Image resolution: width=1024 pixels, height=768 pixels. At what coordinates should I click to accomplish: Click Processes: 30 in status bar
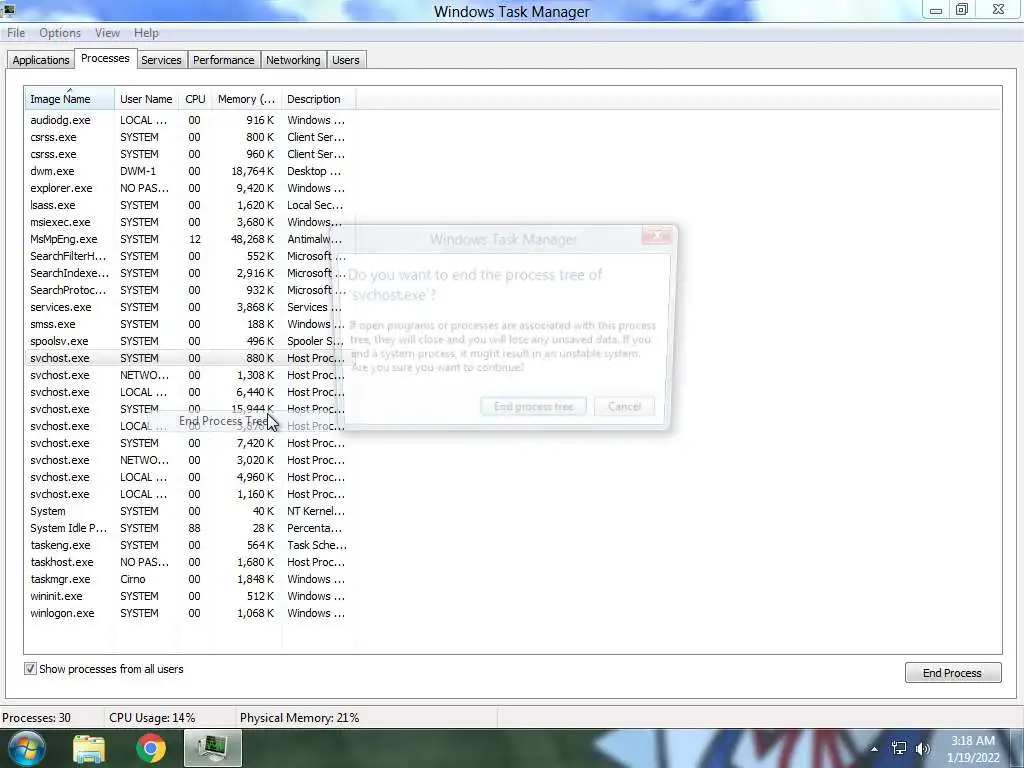[36, 718]
